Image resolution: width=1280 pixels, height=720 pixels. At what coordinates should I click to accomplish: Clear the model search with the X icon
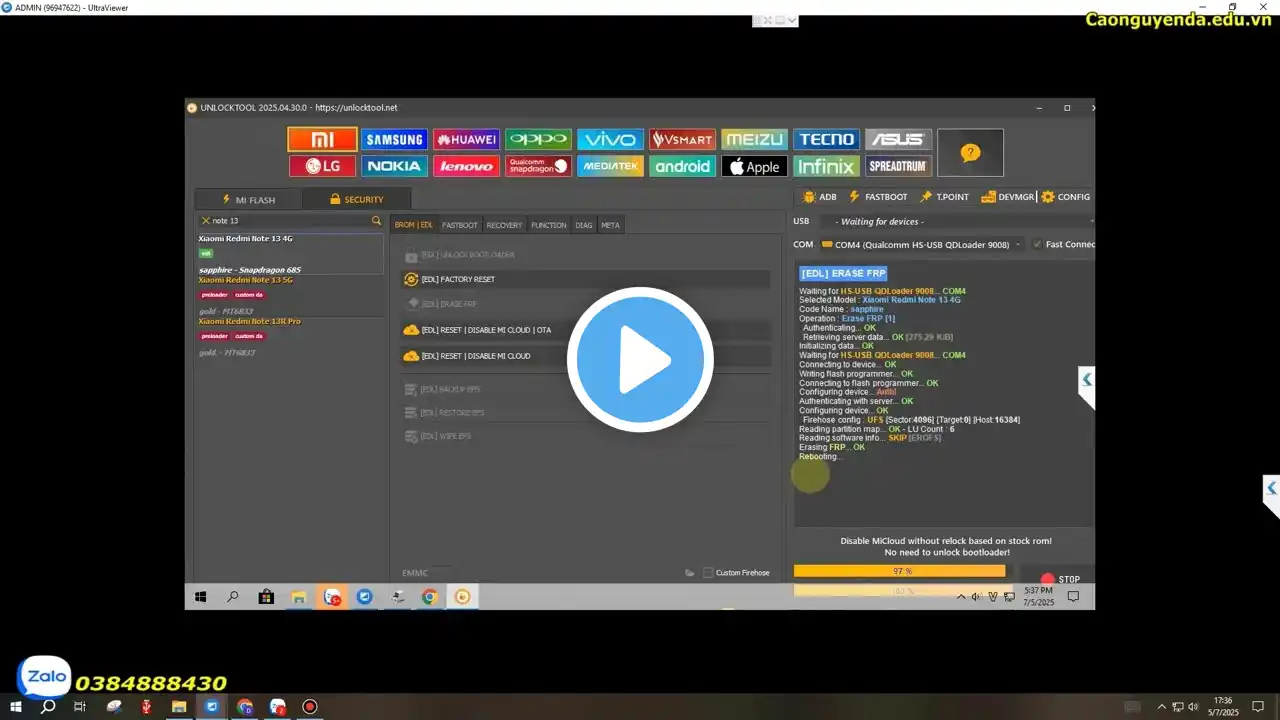click(x=206, y=221)
